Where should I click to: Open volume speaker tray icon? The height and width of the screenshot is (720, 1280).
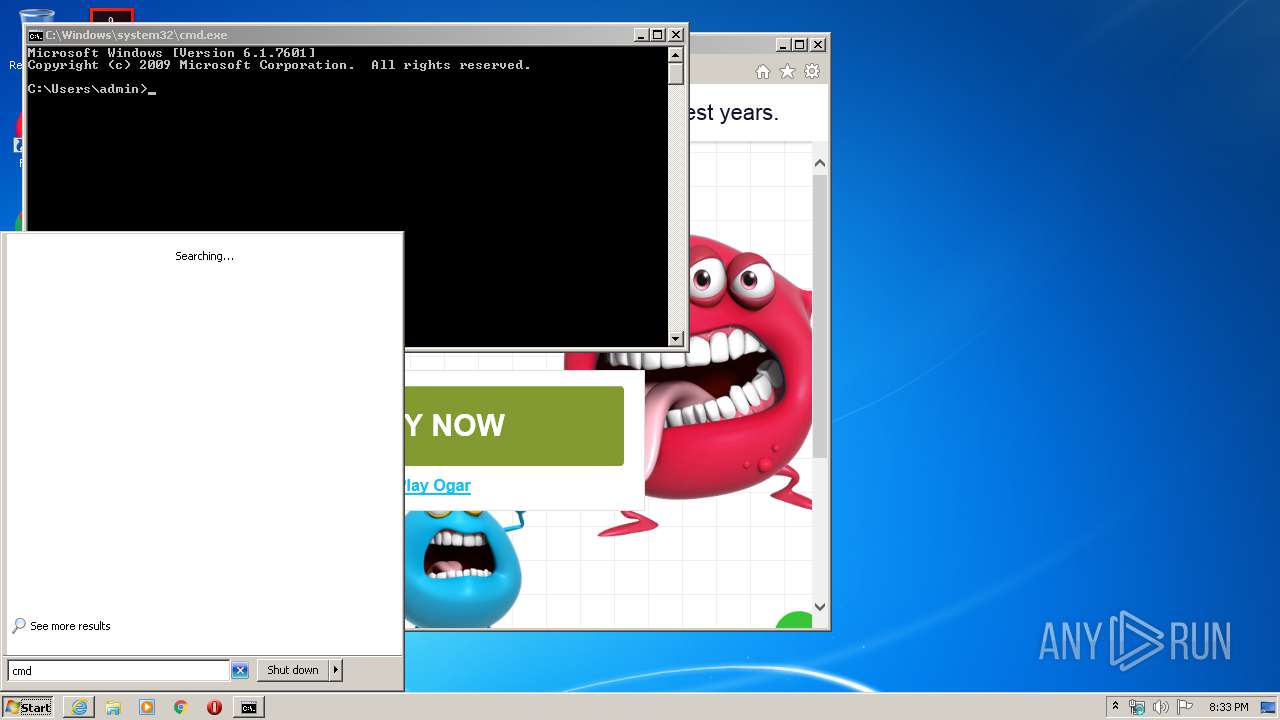(x=1161, y=707)
